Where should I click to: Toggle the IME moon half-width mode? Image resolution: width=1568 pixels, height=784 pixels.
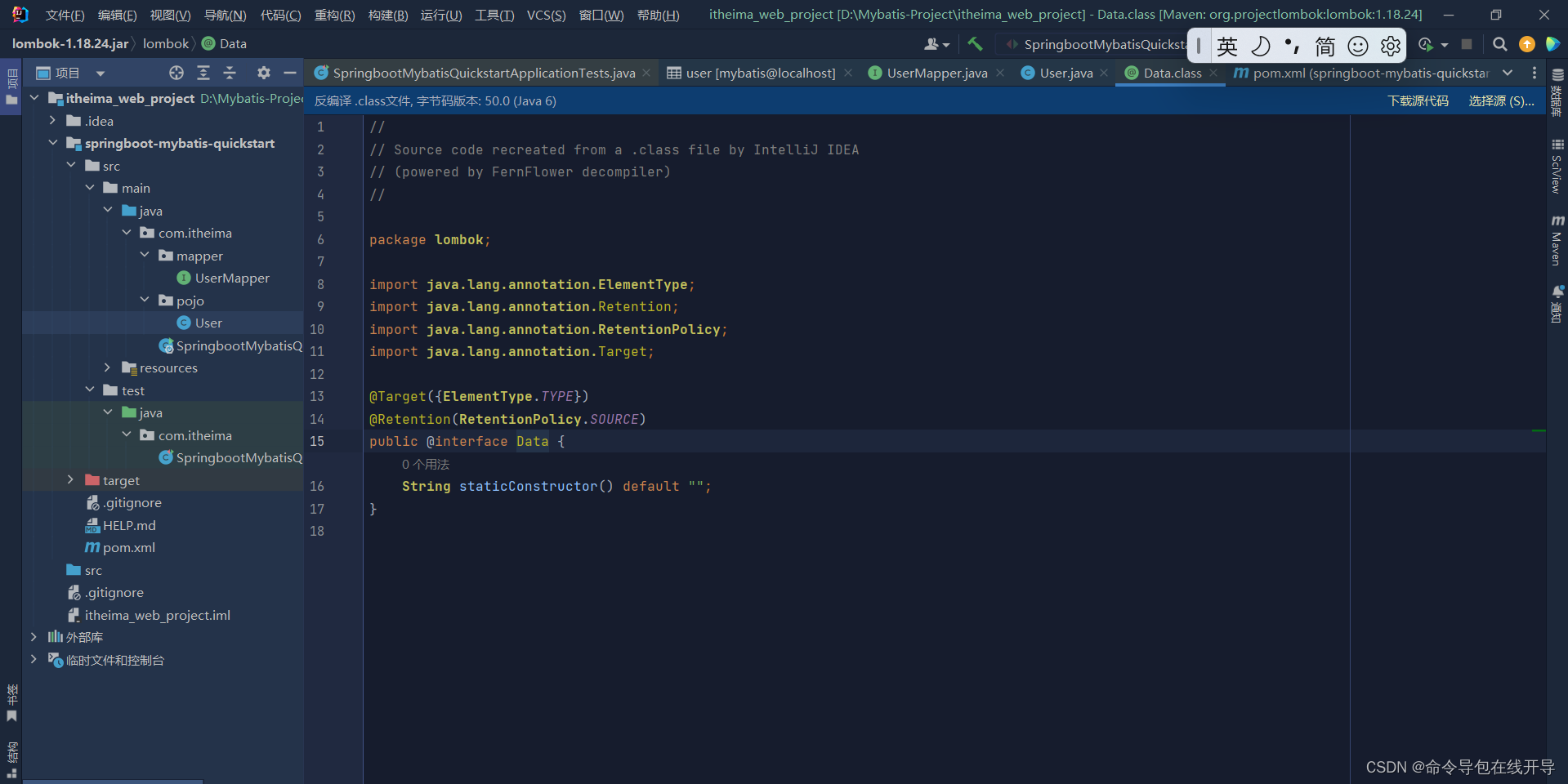(x=1261, y=47)
